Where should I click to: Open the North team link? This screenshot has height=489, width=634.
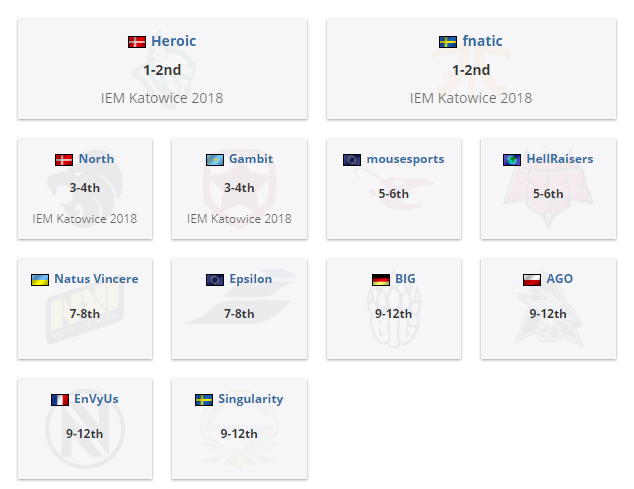[96, 159]
